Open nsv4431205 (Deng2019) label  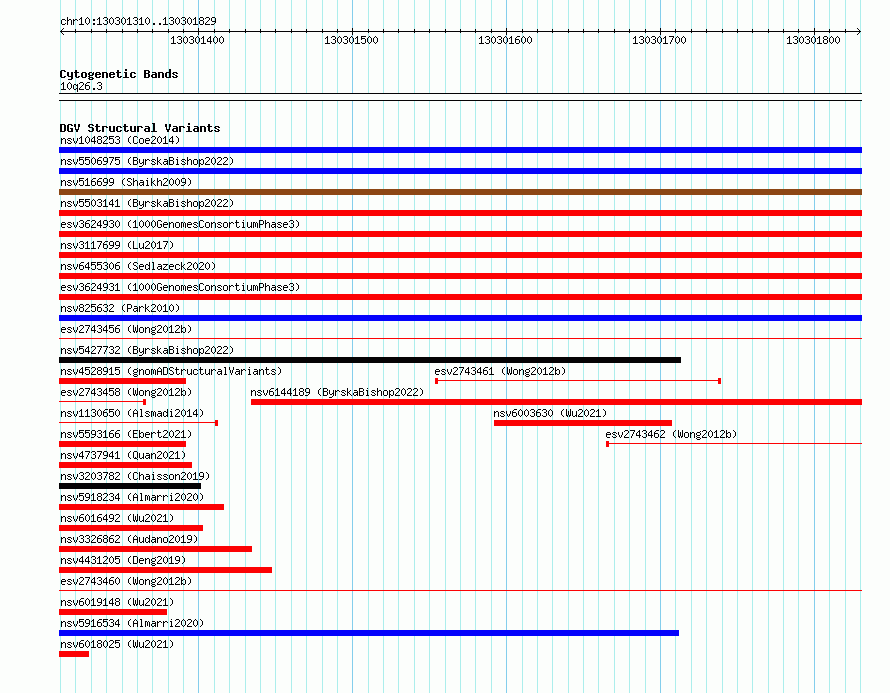pyautogui.click(x=123, y=560)
